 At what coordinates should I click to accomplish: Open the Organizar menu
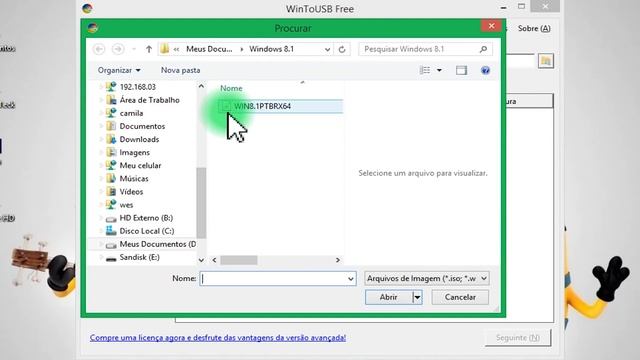tap(119, 70)
